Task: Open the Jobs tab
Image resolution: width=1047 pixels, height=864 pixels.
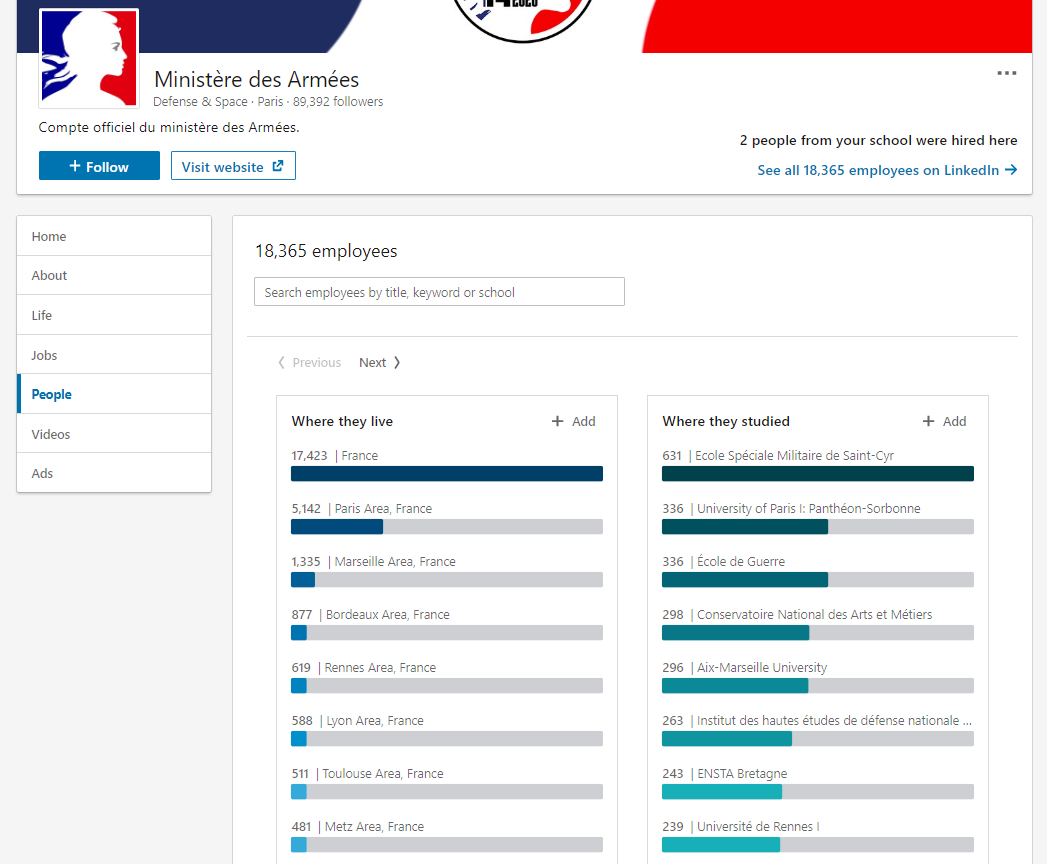Action: point(114,355)
